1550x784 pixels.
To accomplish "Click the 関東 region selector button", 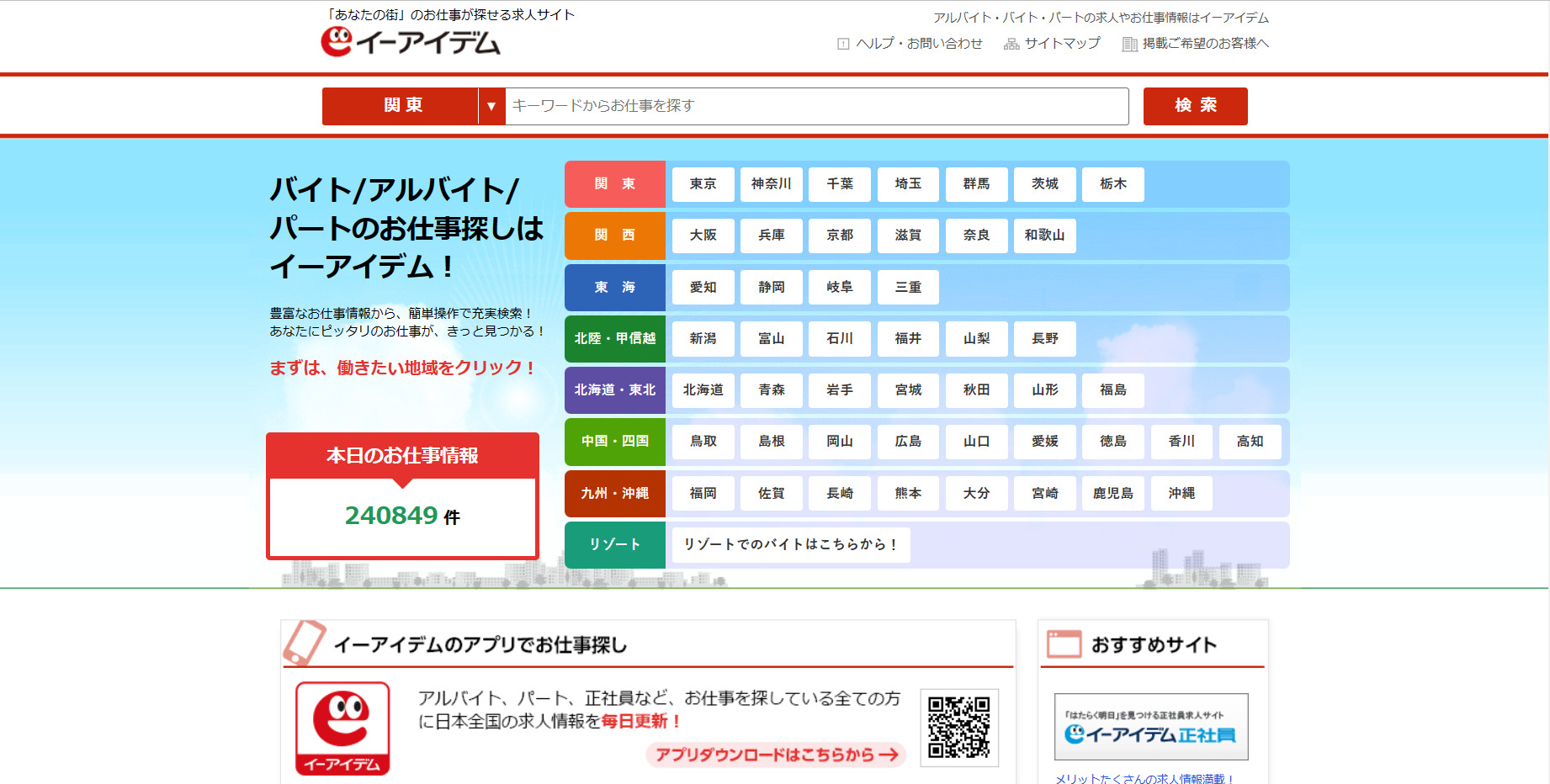I will click(401, 107).
